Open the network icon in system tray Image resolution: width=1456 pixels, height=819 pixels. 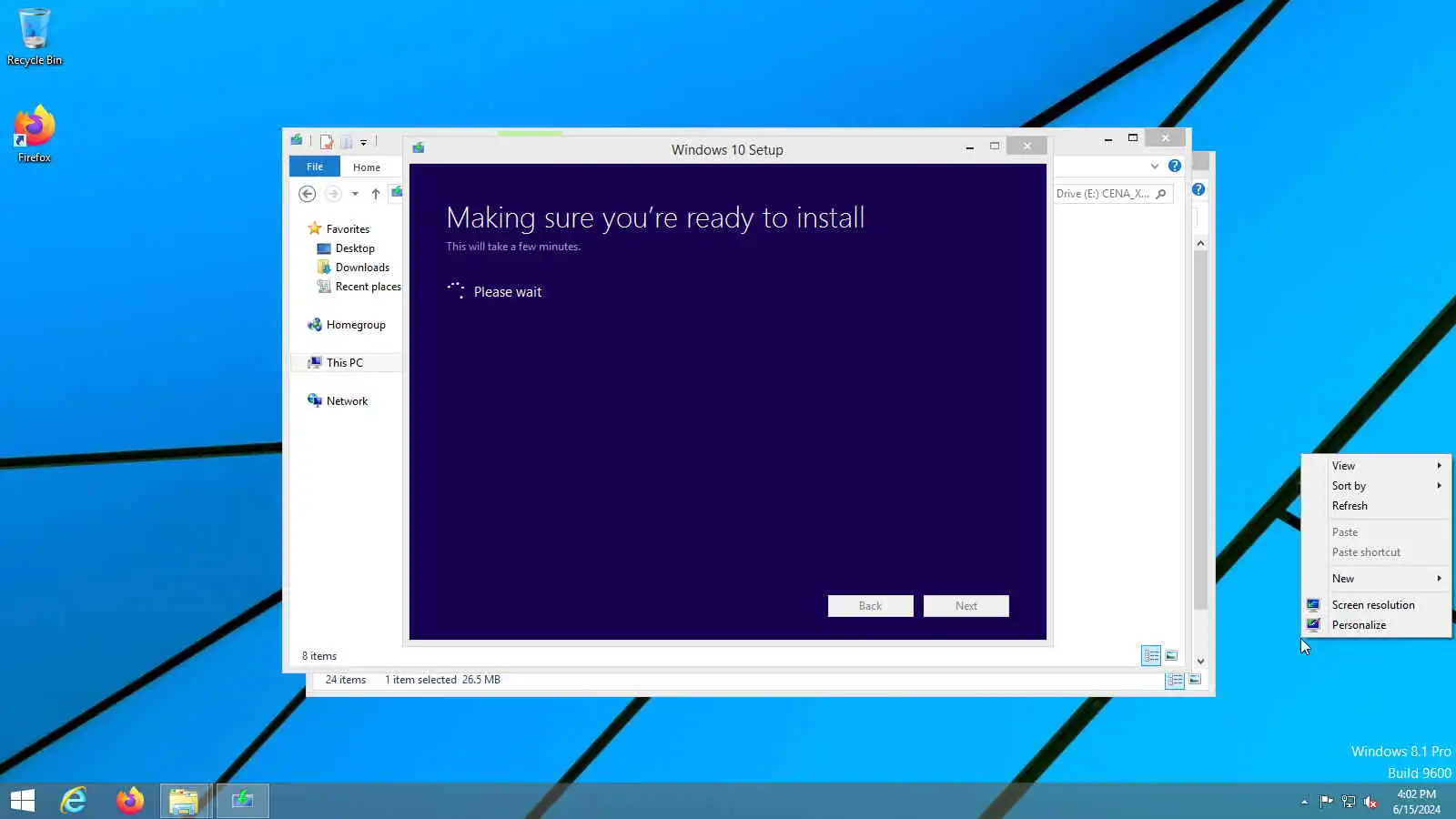(x=1349, y=802)
